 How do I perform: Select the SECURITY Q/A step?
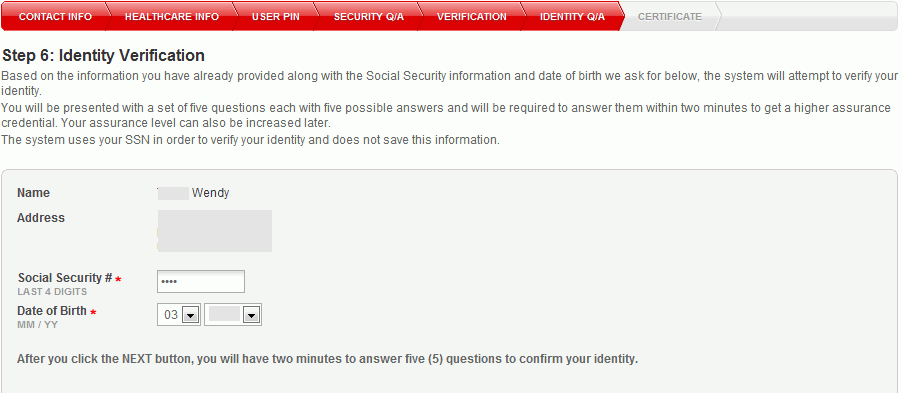pyautogui.click(x=369, y=17)
